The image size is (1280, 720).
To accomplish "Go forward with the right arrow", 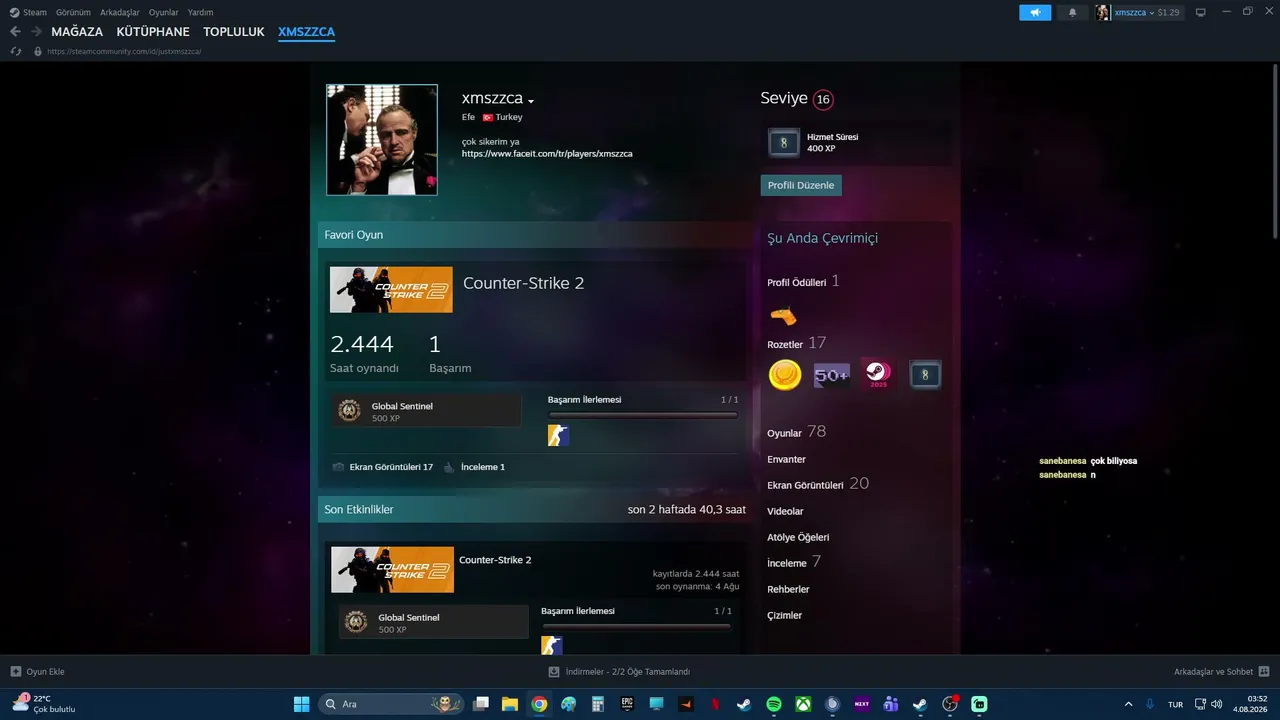I will [36, 32].
